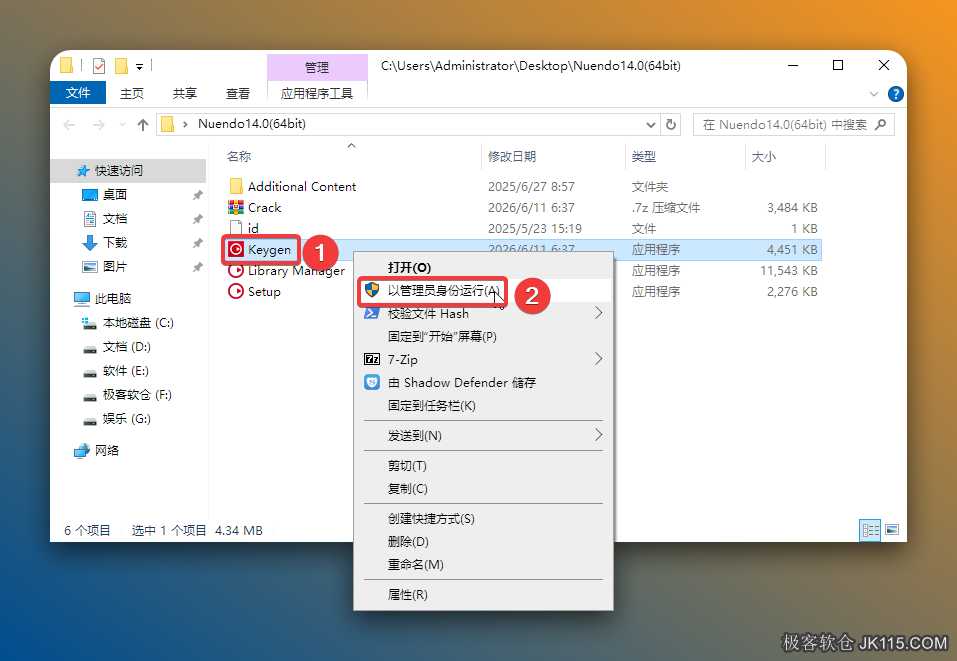Open the 文件 ribbon tab
The image size is (957, 661).
(x=78, y=93)
